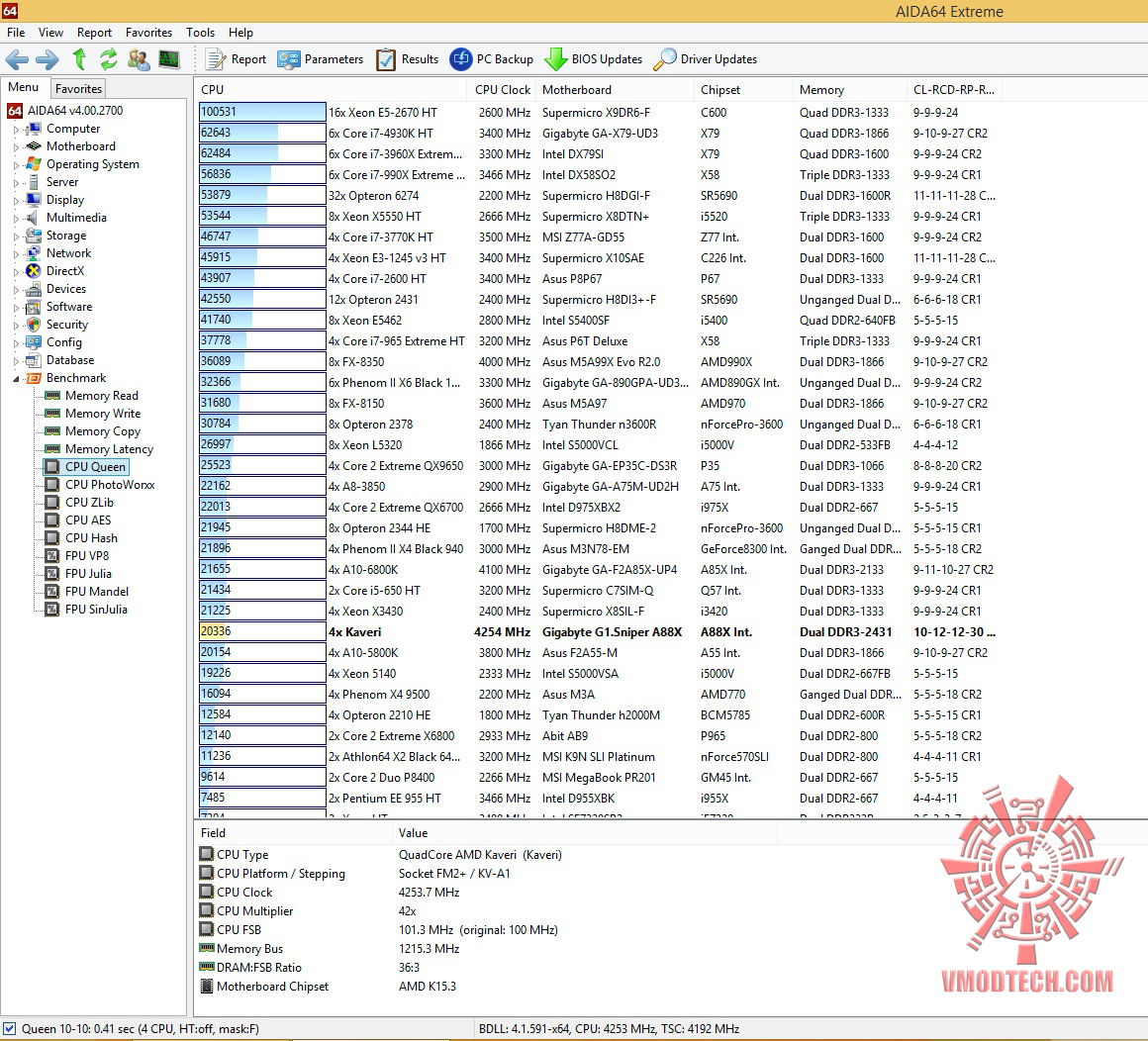Select CPU AES benchmark
Viewport: 1148px width, 1041px height.
pos(77,520)
